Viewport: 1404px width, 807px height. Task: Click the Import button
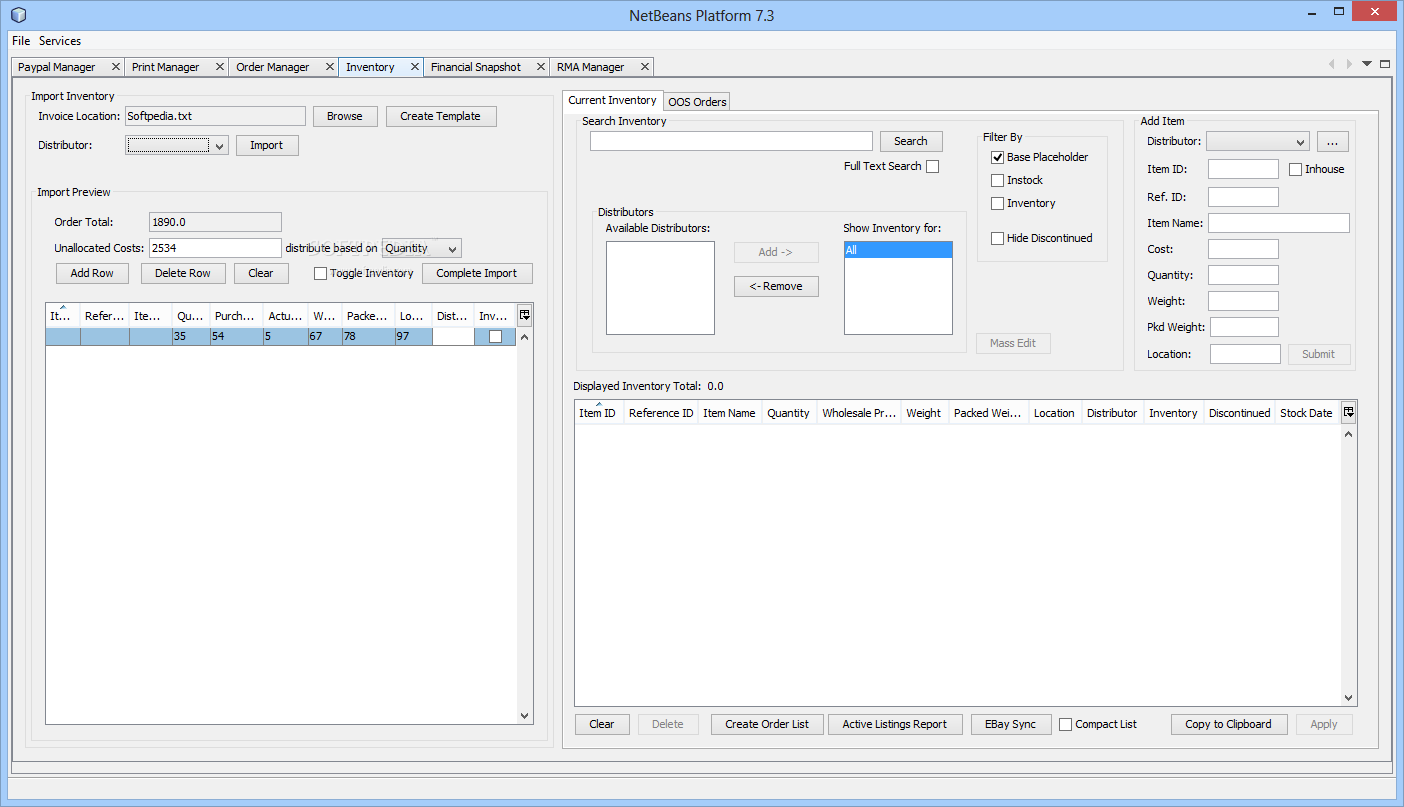pos(267,145)
